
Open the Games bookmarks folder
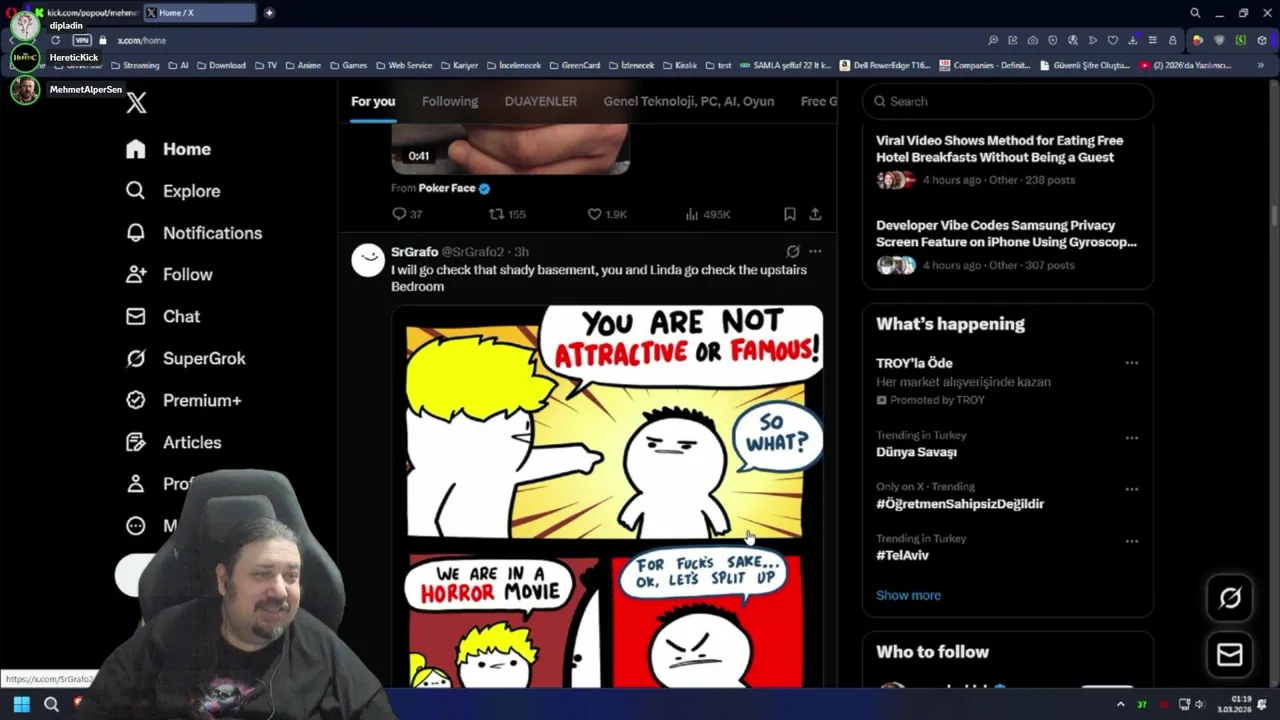pos(349,65)
